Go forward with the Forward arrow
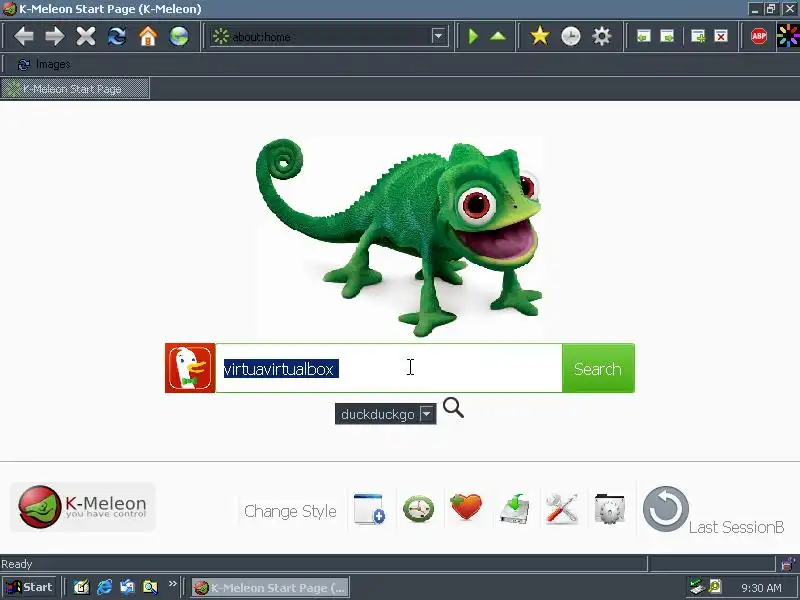800x600 pixels. coord(55,36)
